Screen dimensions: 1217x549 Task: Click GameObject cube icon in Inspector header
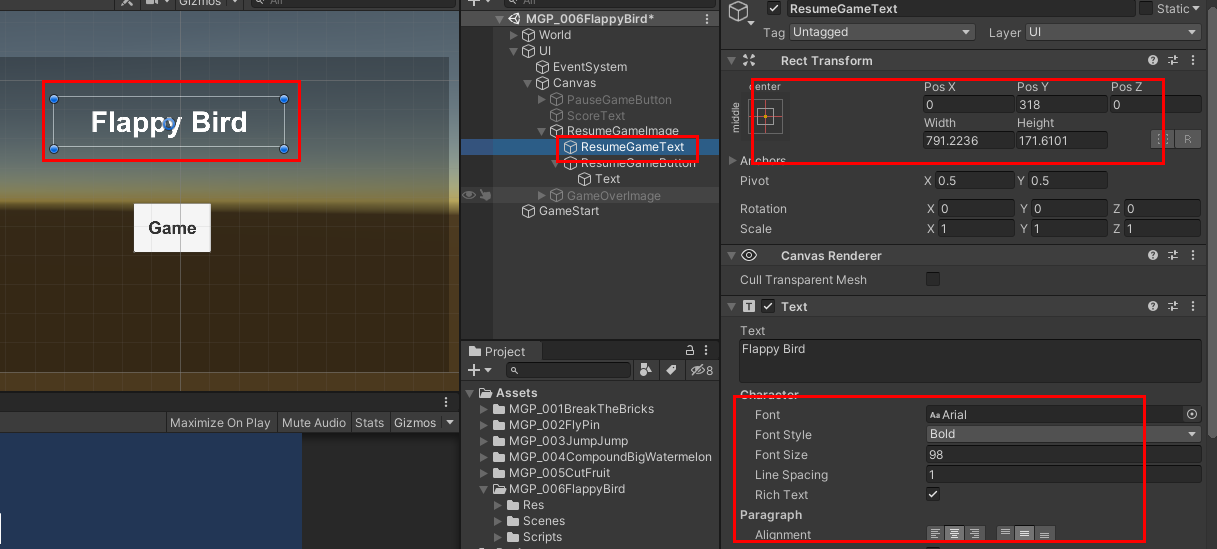tap(739, 12)
